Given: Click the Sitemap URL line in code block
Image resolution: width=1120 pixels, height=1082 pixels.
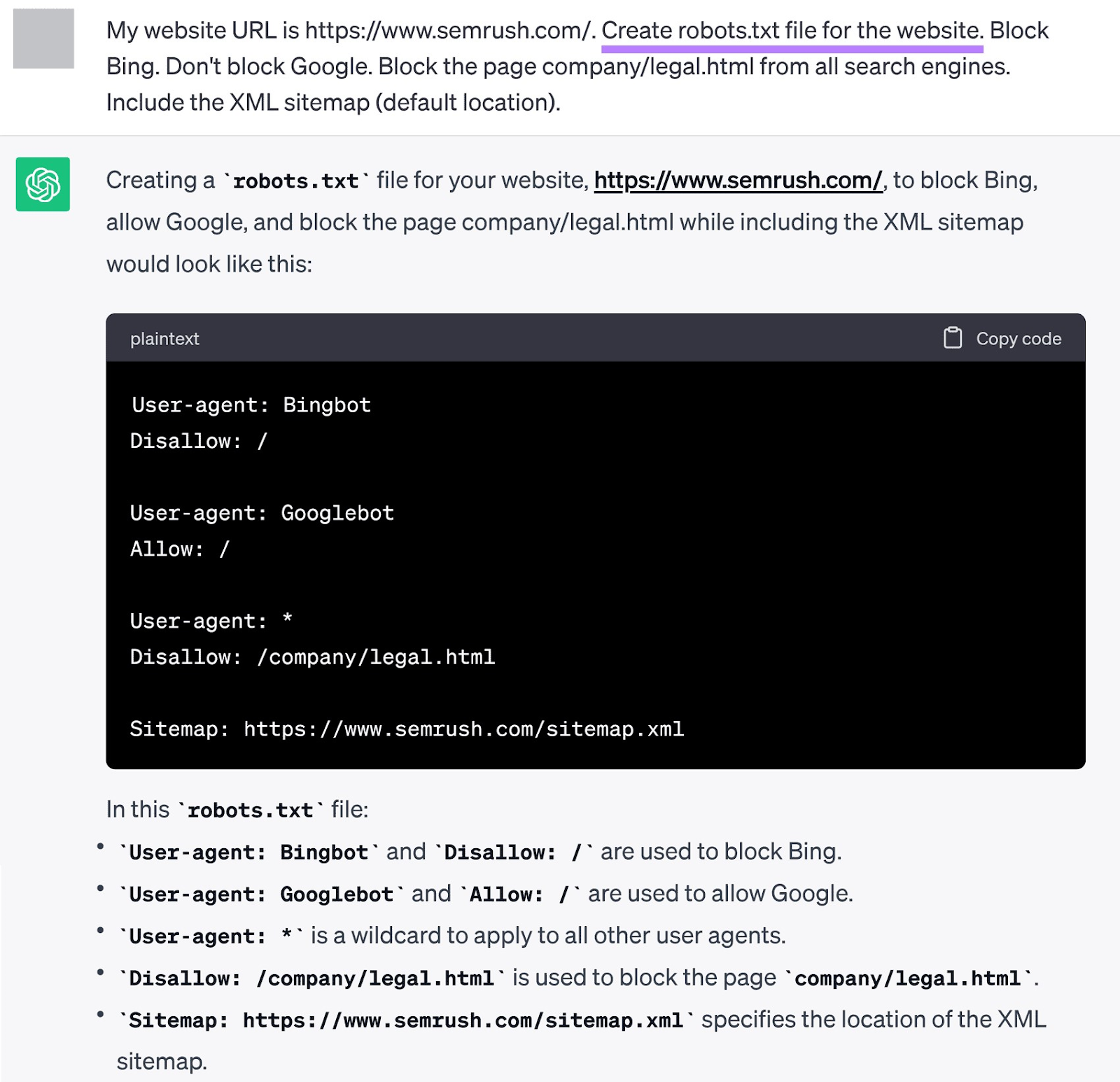Looking at the screenshot, I should 406,729.
